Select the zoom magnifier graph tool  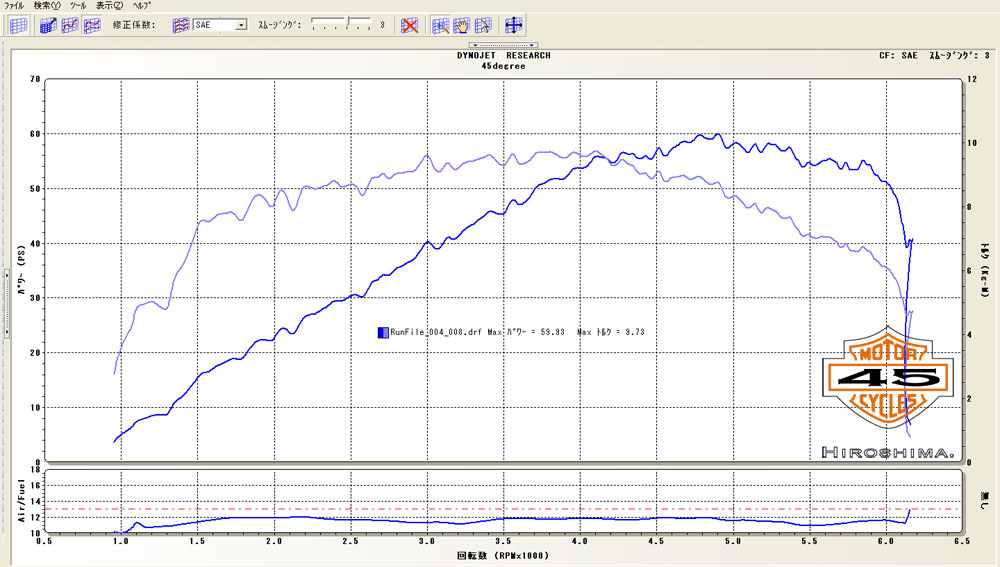441,25
